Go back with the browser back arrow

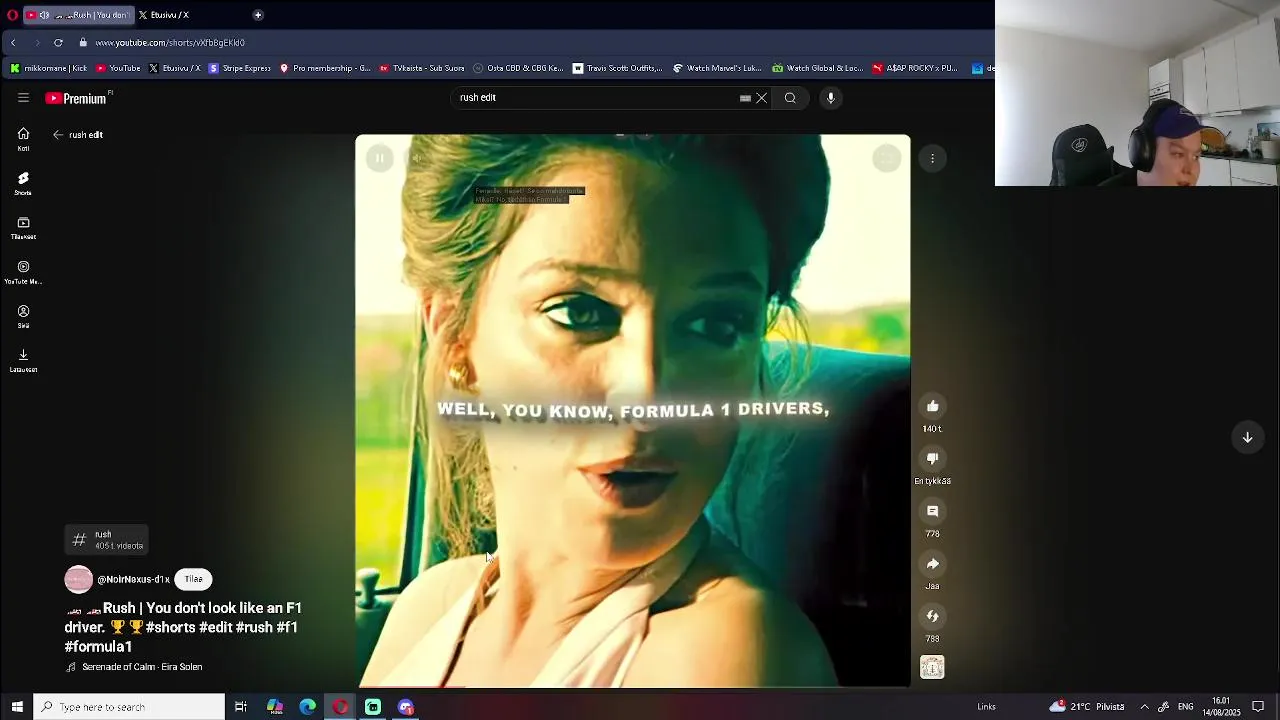point(13,43)
